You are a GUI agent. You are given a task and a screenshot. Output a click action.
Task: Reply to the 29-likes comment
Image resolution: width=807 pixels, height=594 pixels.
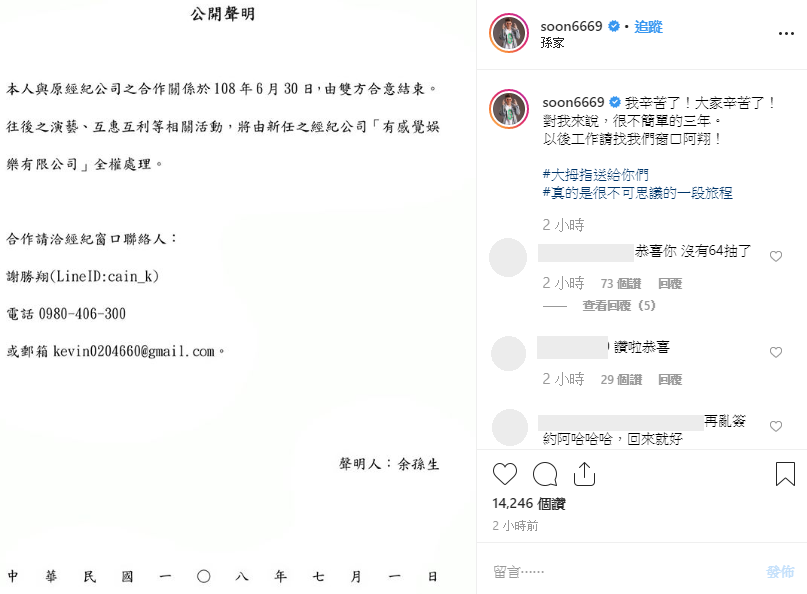(670, 380)
